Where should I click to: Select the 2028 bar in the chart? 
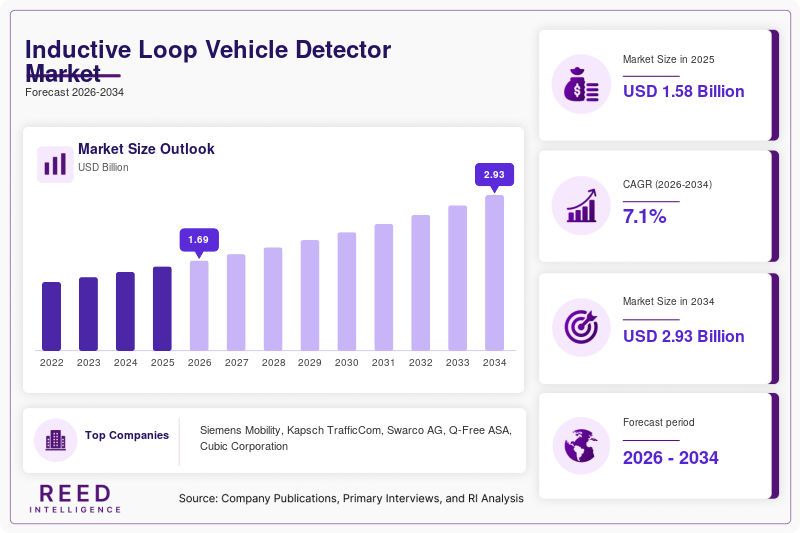[x=273, y=299]
